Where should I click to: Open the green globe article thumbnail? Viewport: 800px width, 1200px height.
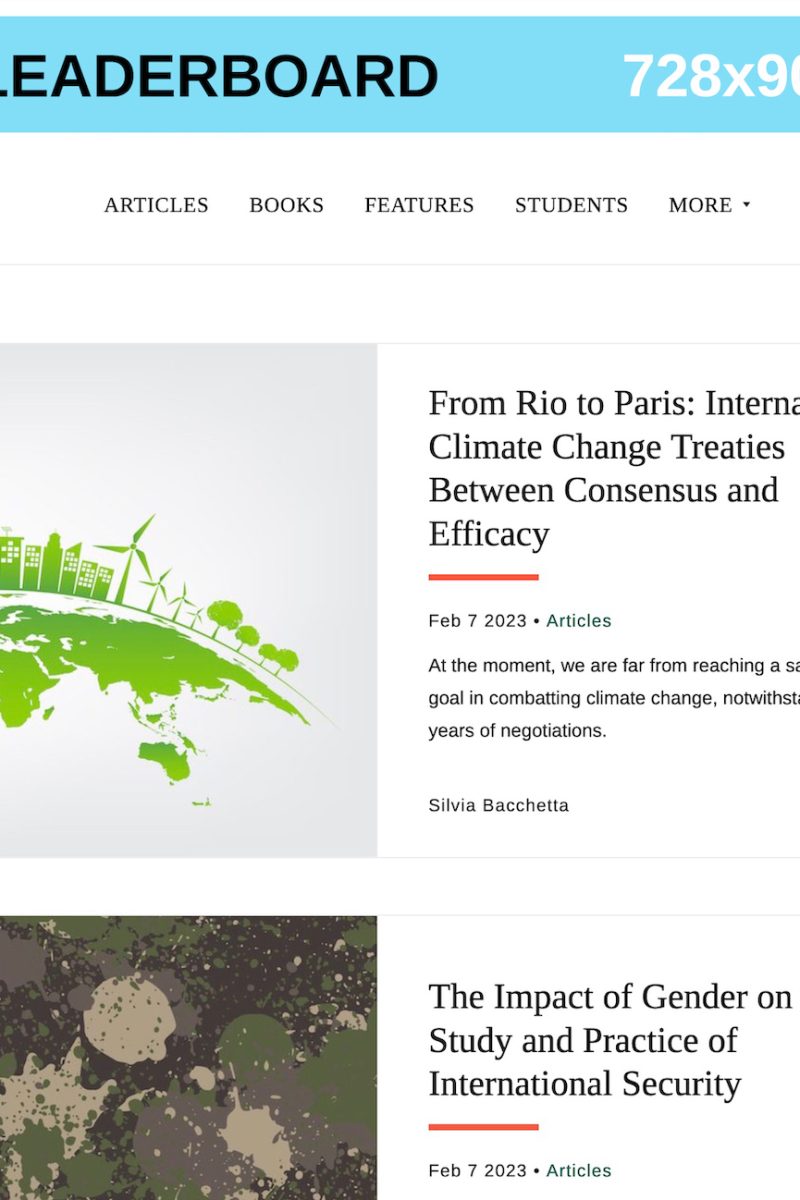(x=188, y=600)
